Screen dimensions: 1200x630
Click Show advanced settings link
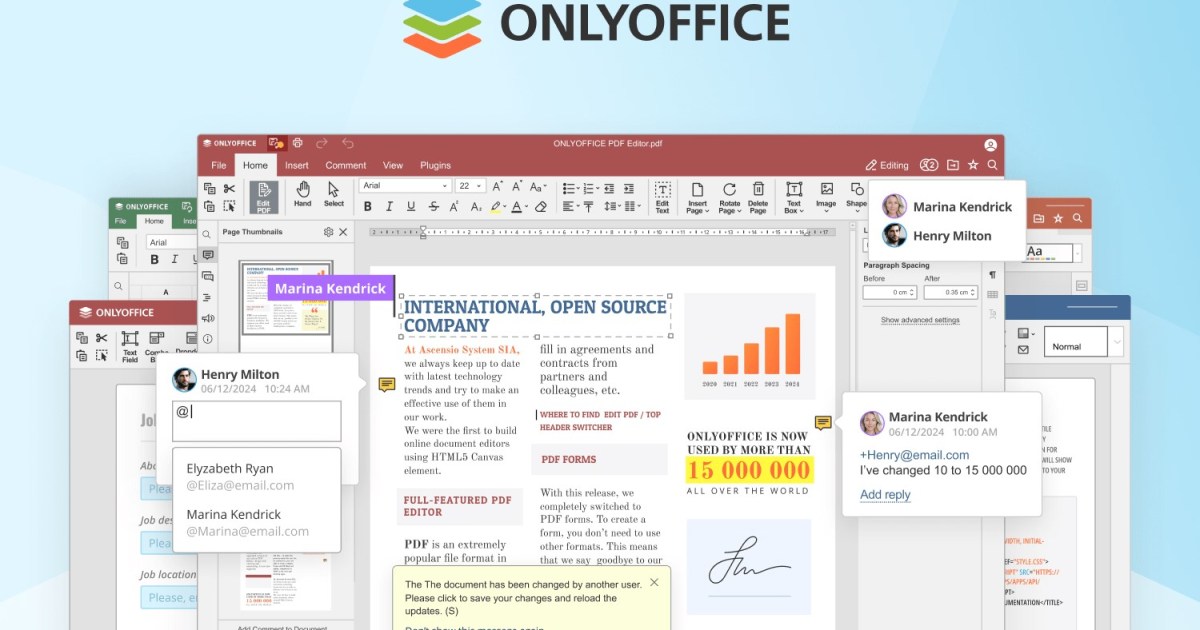click(920, 320)
